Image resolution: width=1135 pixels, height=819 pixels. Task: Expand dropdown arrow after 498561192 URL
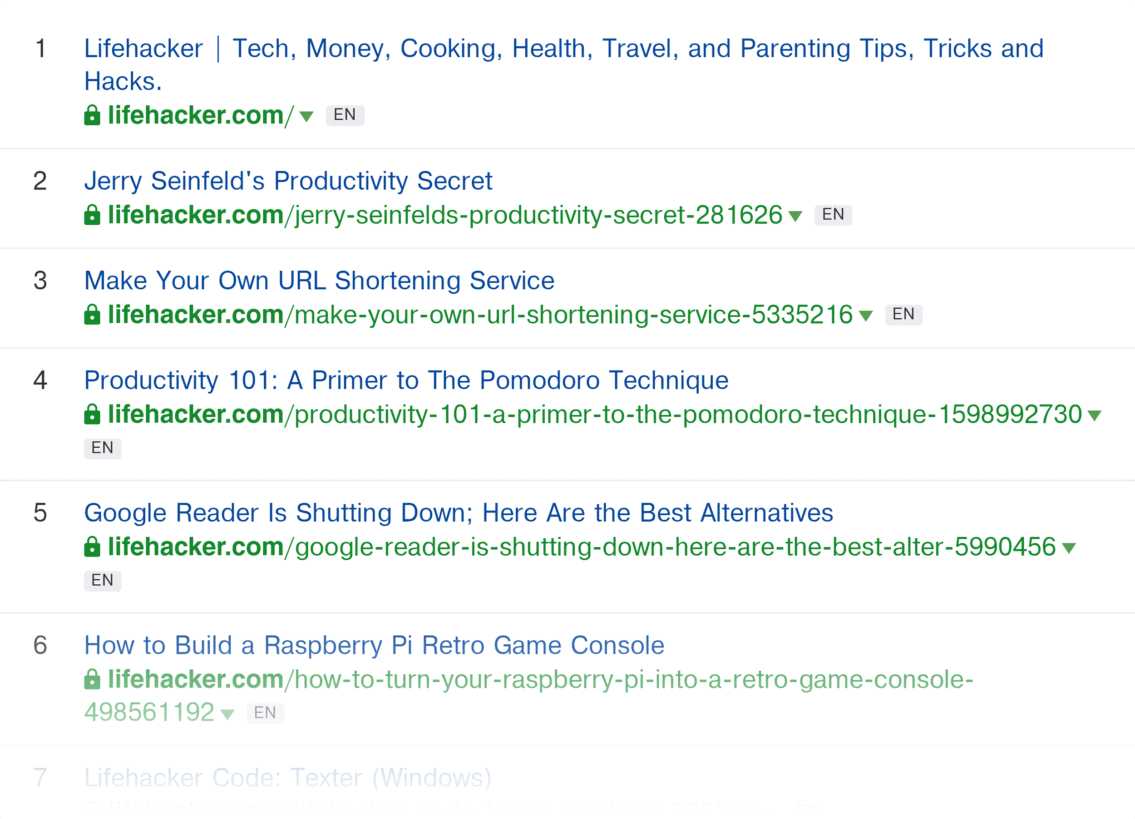227,714
